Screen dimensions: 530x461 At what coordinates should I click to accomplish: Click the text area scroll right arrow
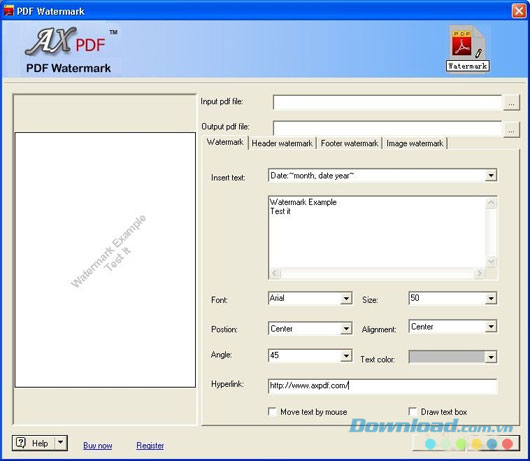click(480, 273)
